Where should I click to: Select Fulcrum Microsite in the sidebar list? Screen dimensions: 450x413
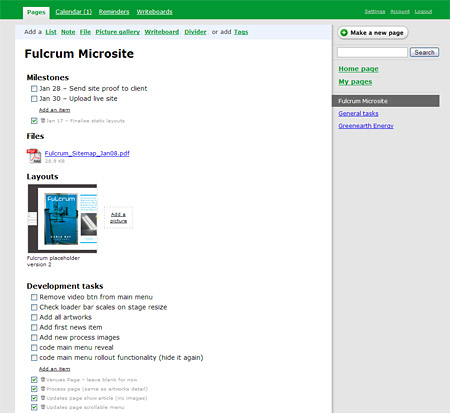coord(386,101)
